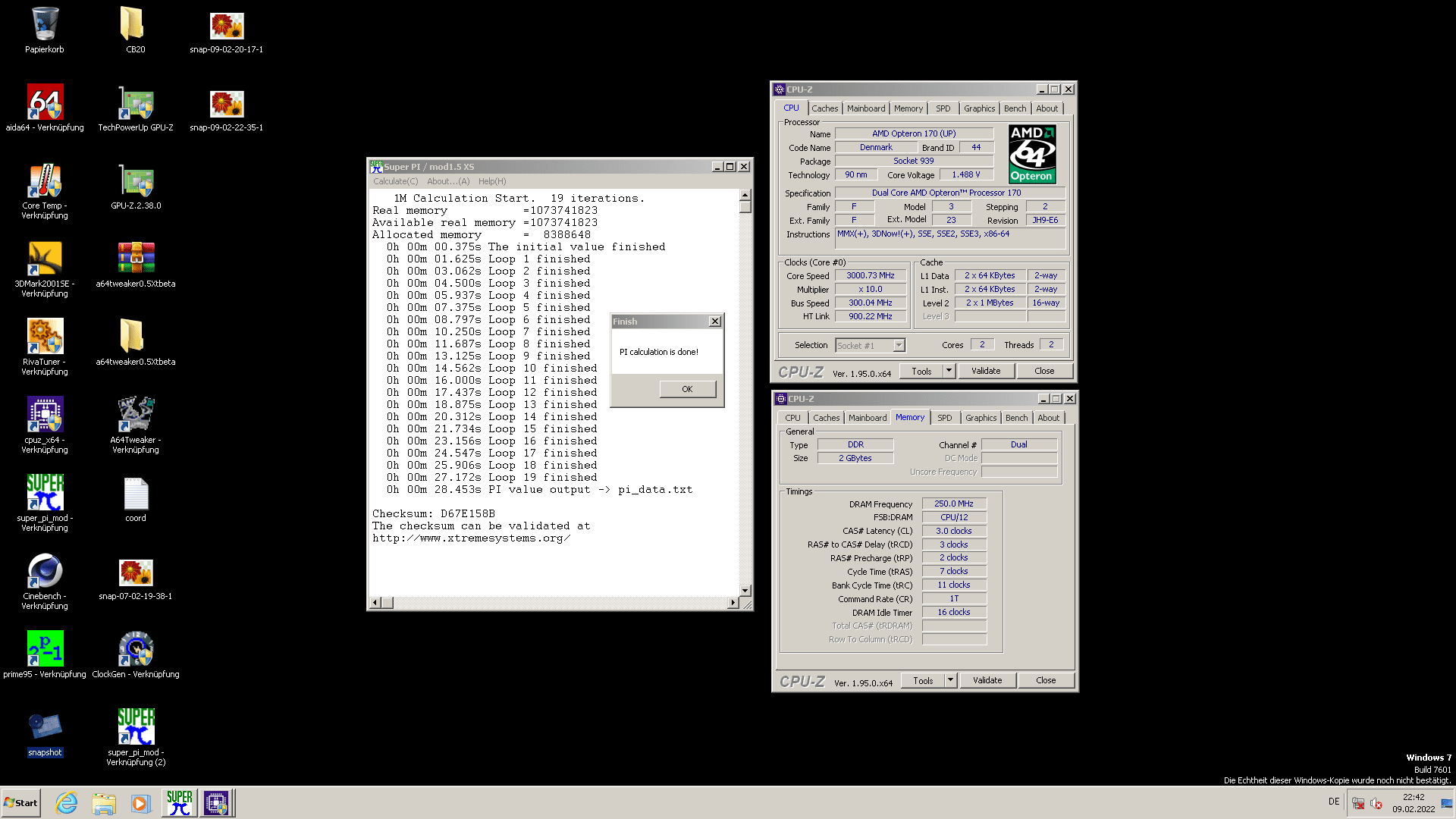Confirm the Finish dialog with OK
This screenshot has width=1456, height=819.
(687, 389)
